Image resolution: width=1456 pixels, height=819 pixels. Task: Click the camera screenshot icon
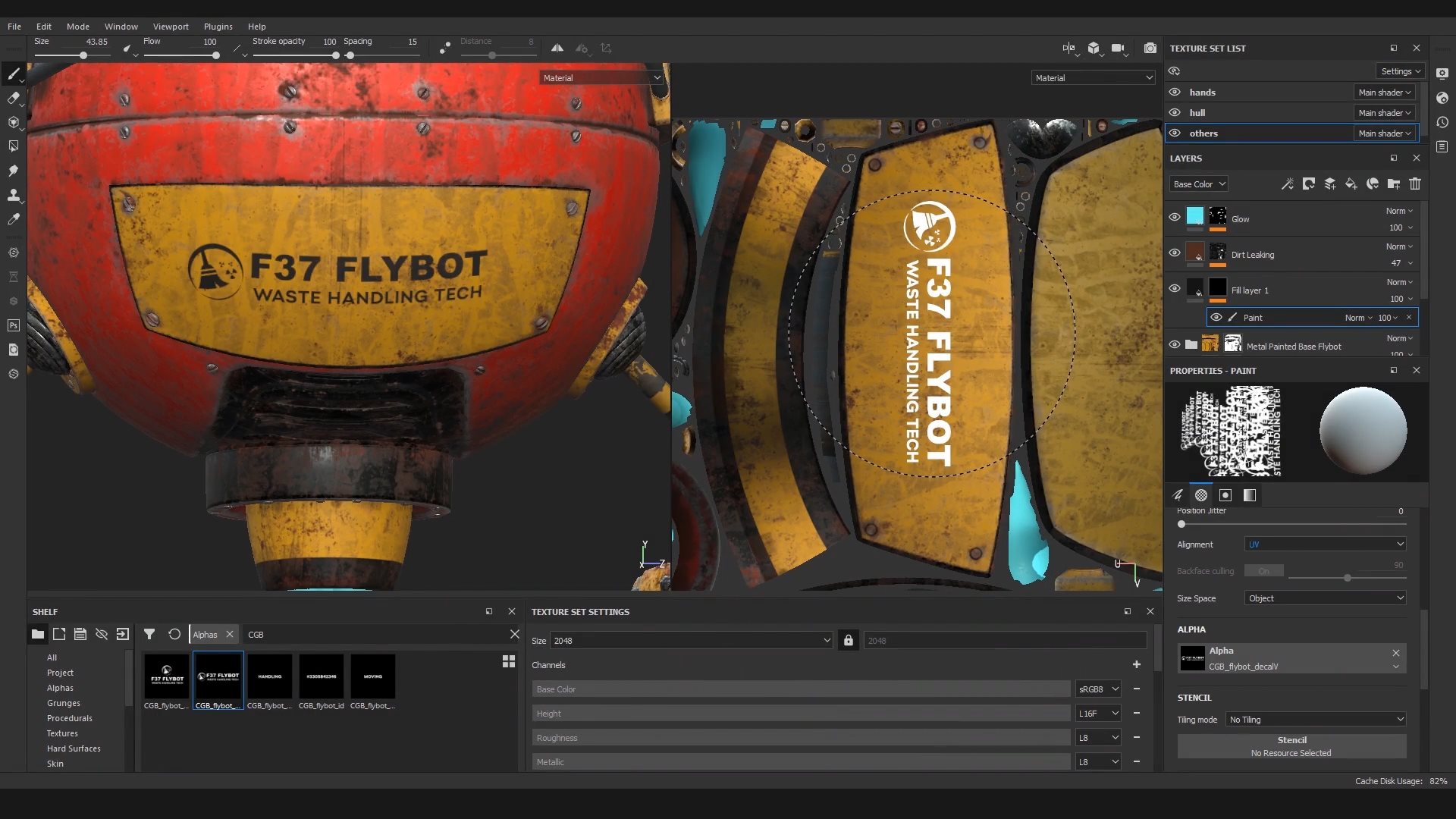pyautogui.click(x=1150, y=48)
